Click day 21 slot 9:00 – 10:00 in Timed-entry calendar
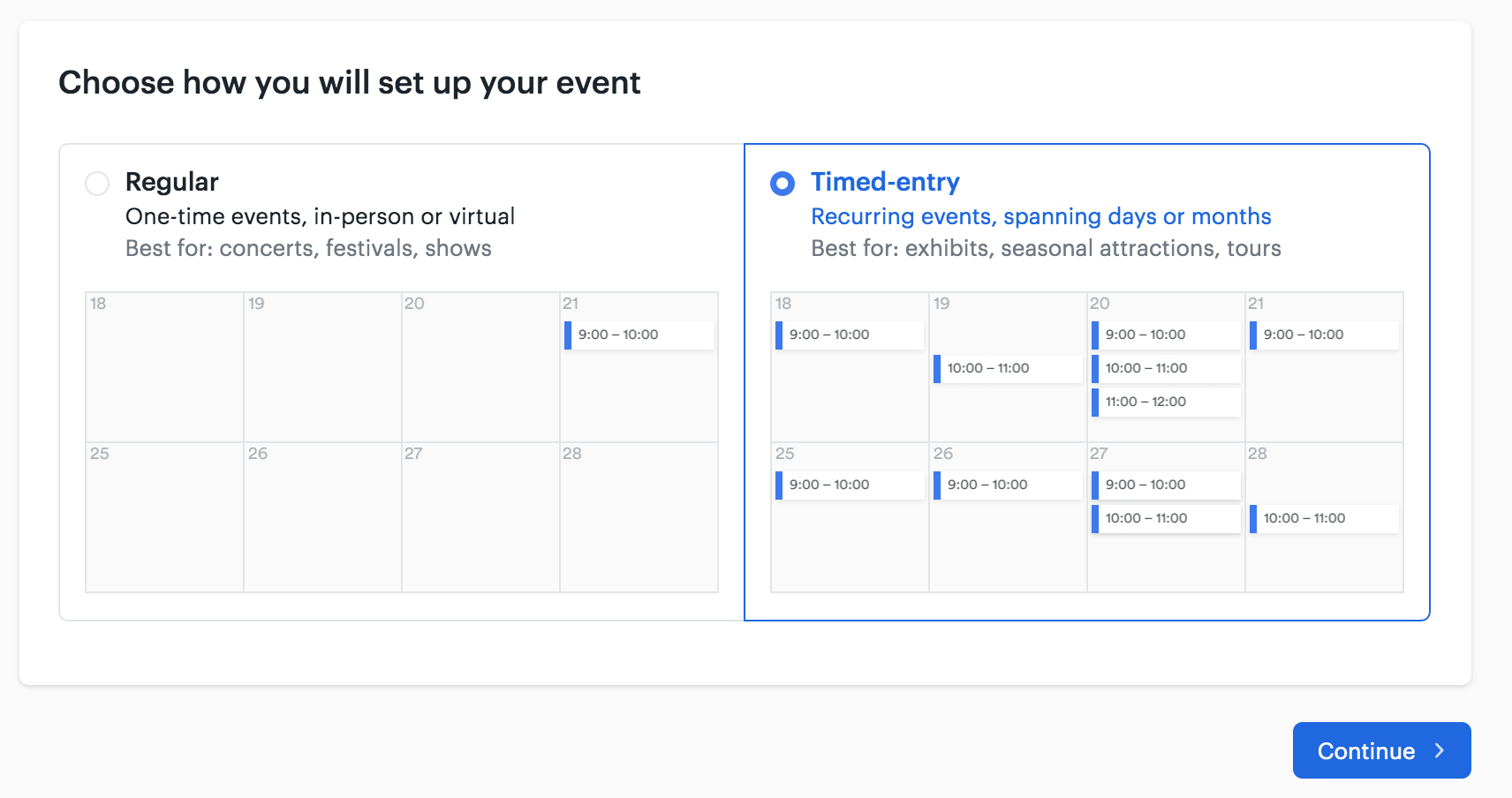The width and height of the screenshot is (1512, 798). [x=1324, y=335]
